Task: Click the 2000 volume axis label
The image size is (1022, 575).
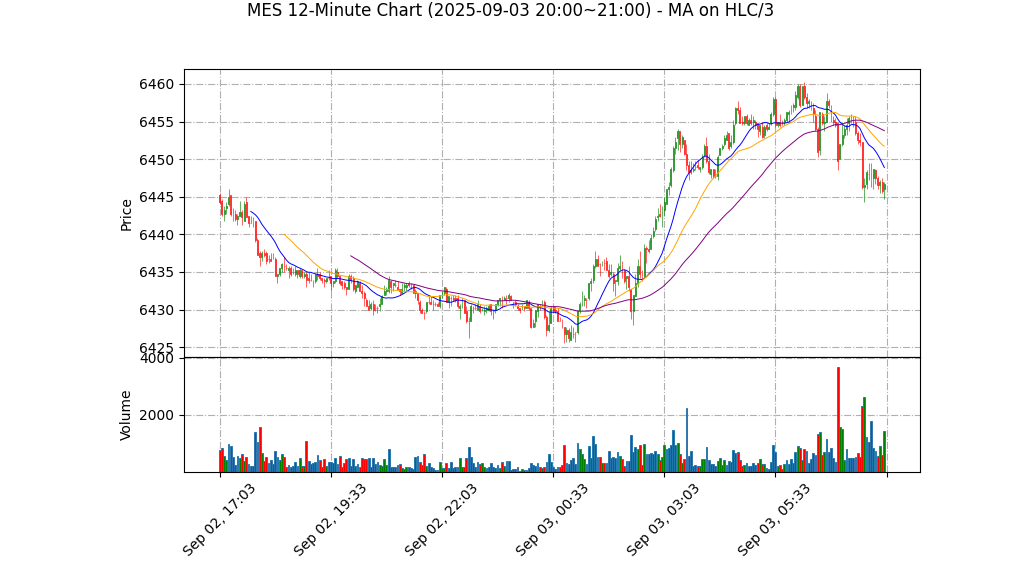Action: (x=156, y=415)
